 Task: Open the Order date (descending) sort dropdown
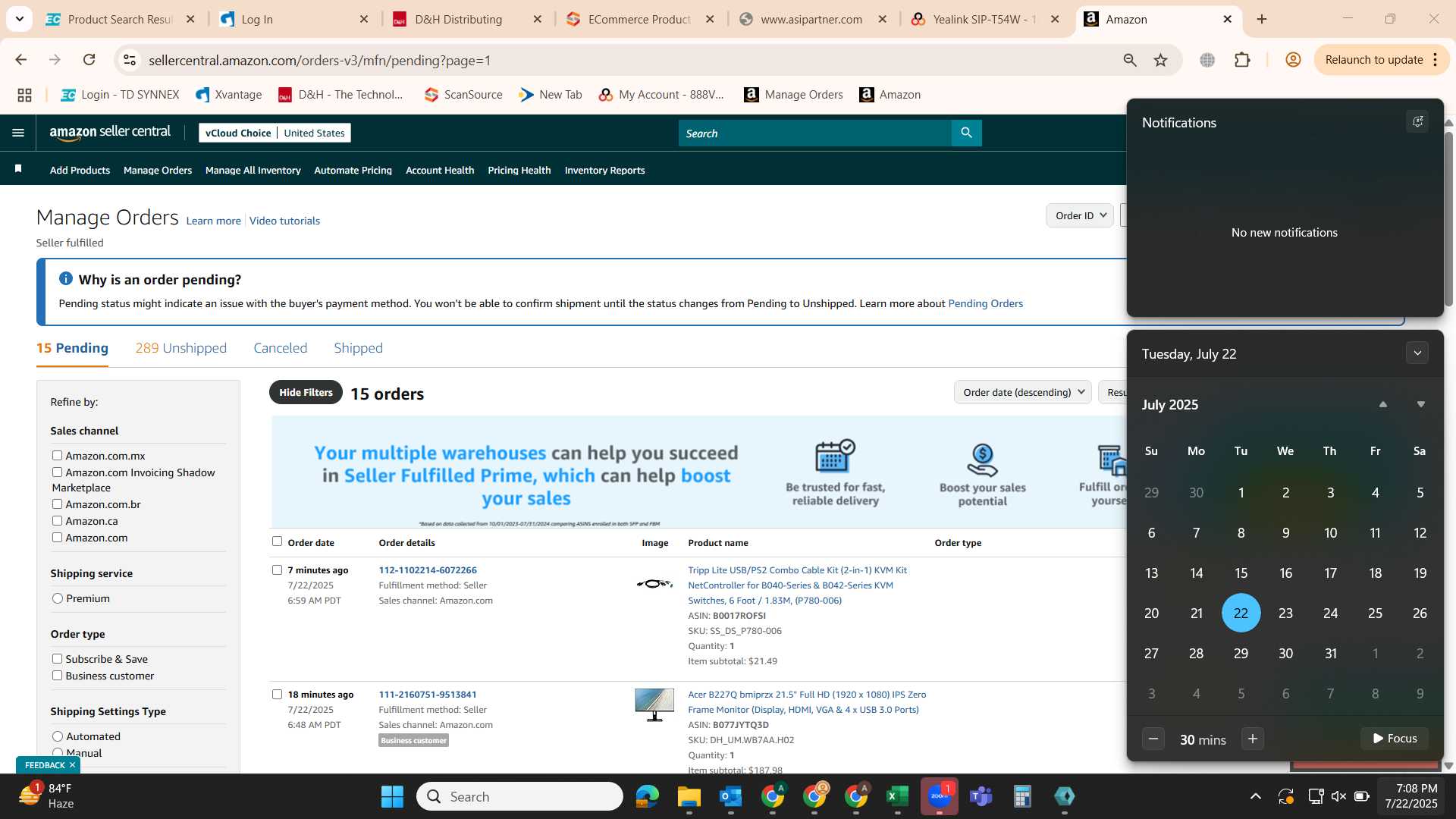click(1022, 392)
